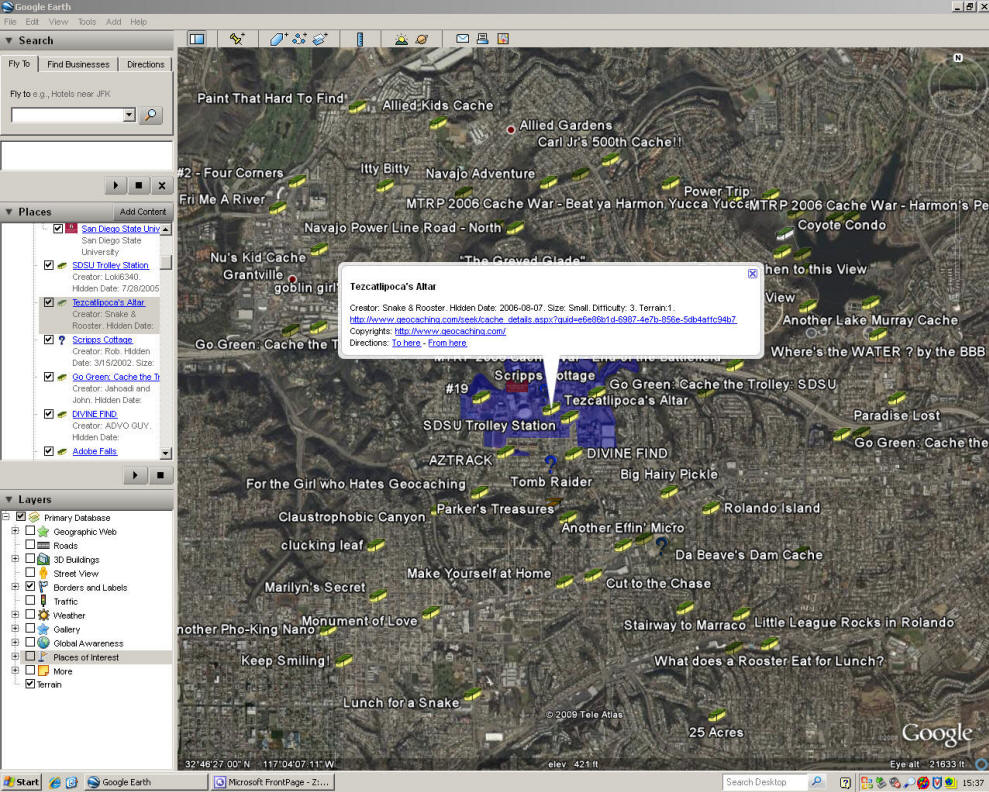The image size is (989, 792).
Task: Expand the 3D Buildings layer node
Action: point(15,559)
